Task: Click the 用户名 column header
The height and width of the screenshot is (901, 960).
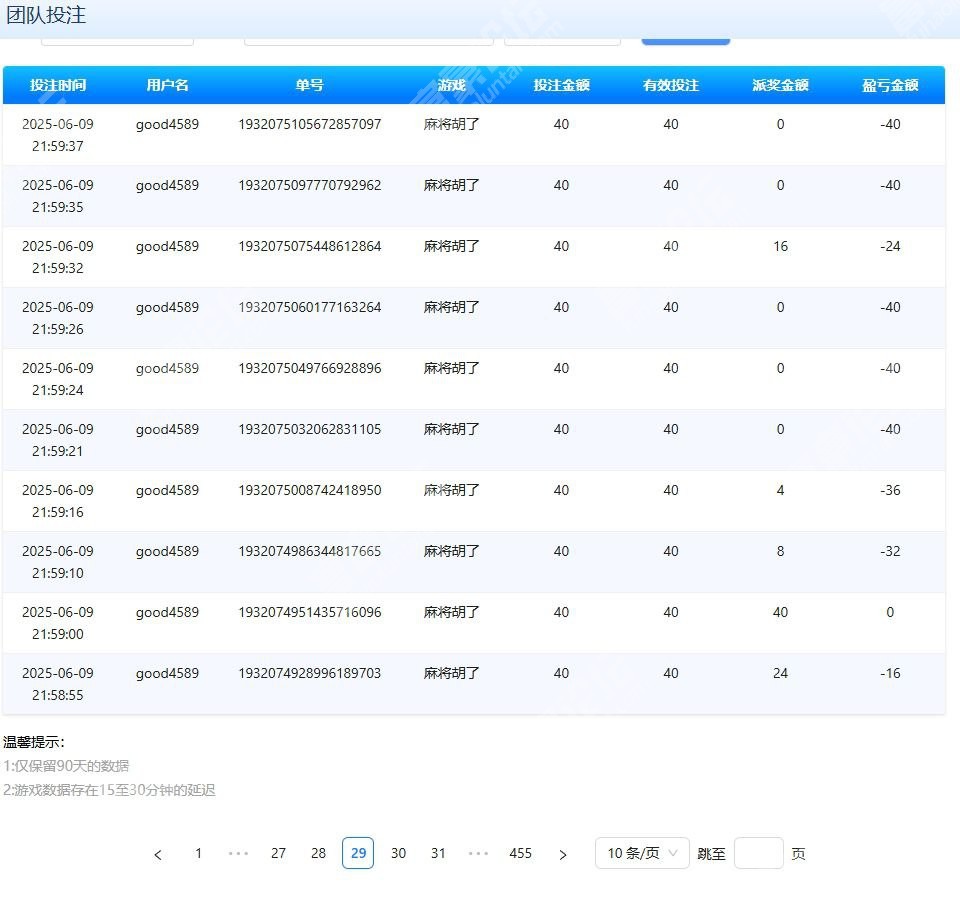Action: coord(167,85)
